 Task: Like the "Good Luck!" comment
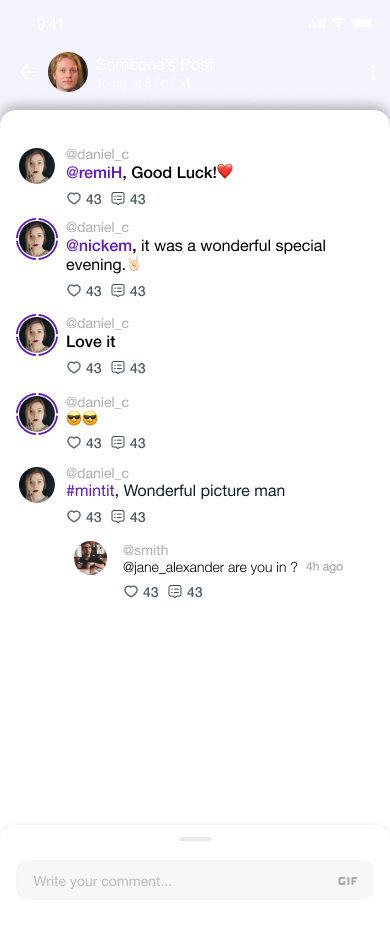click(x=73, y=198)
